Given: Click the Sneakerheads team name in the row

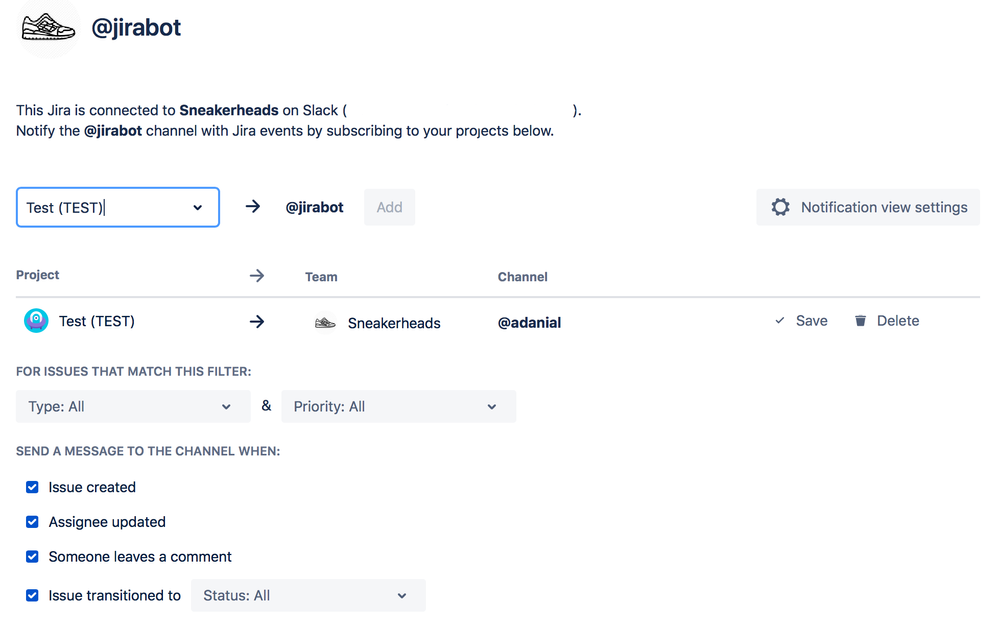Looking at the screenshot, I should coord(394,323).
